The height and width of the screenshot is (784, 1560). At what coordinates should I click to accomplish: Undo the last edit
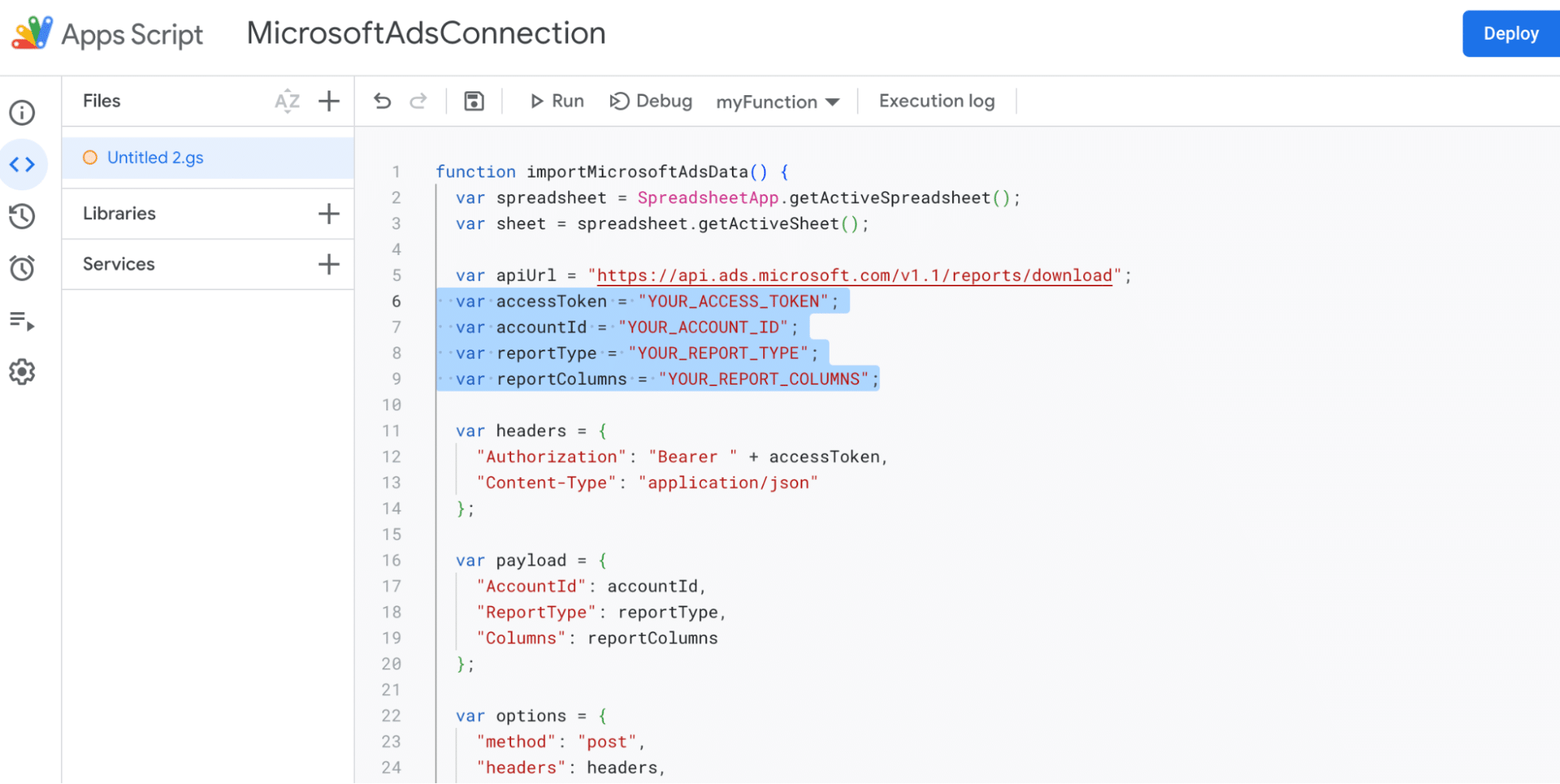pos(382,101)
